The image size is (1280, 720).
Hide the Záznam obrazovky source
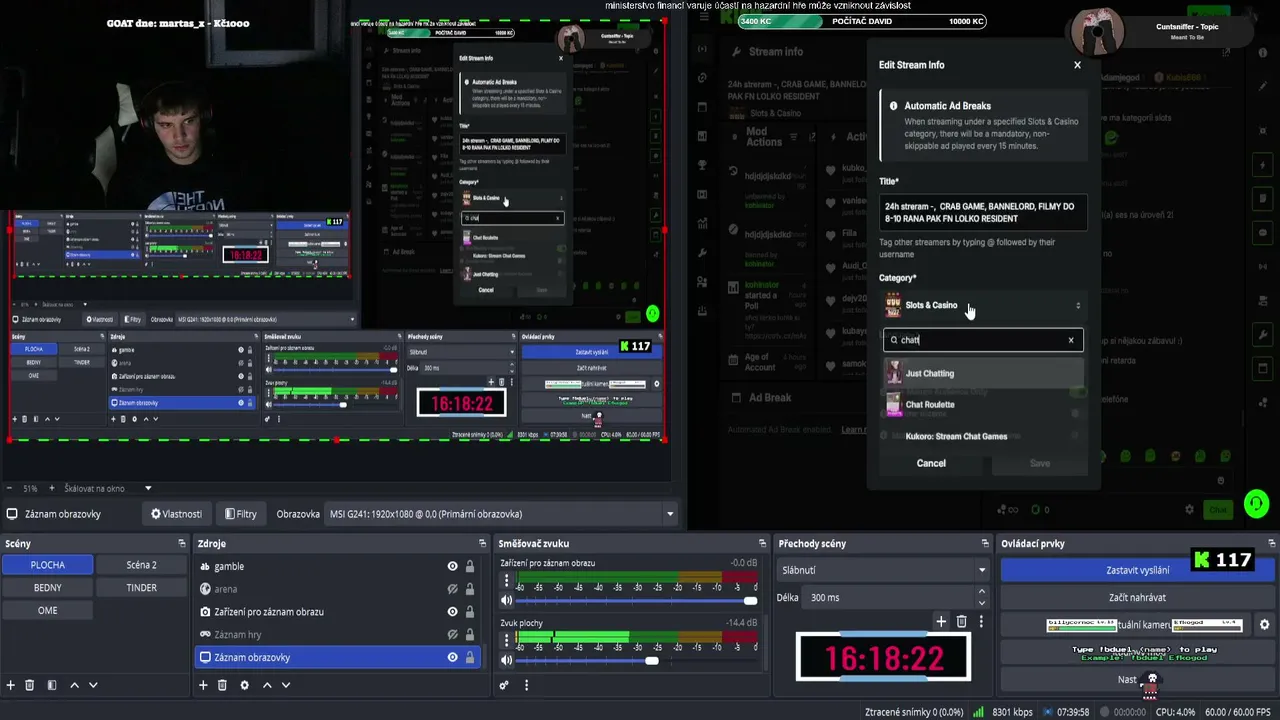click(x=453, y=657)
